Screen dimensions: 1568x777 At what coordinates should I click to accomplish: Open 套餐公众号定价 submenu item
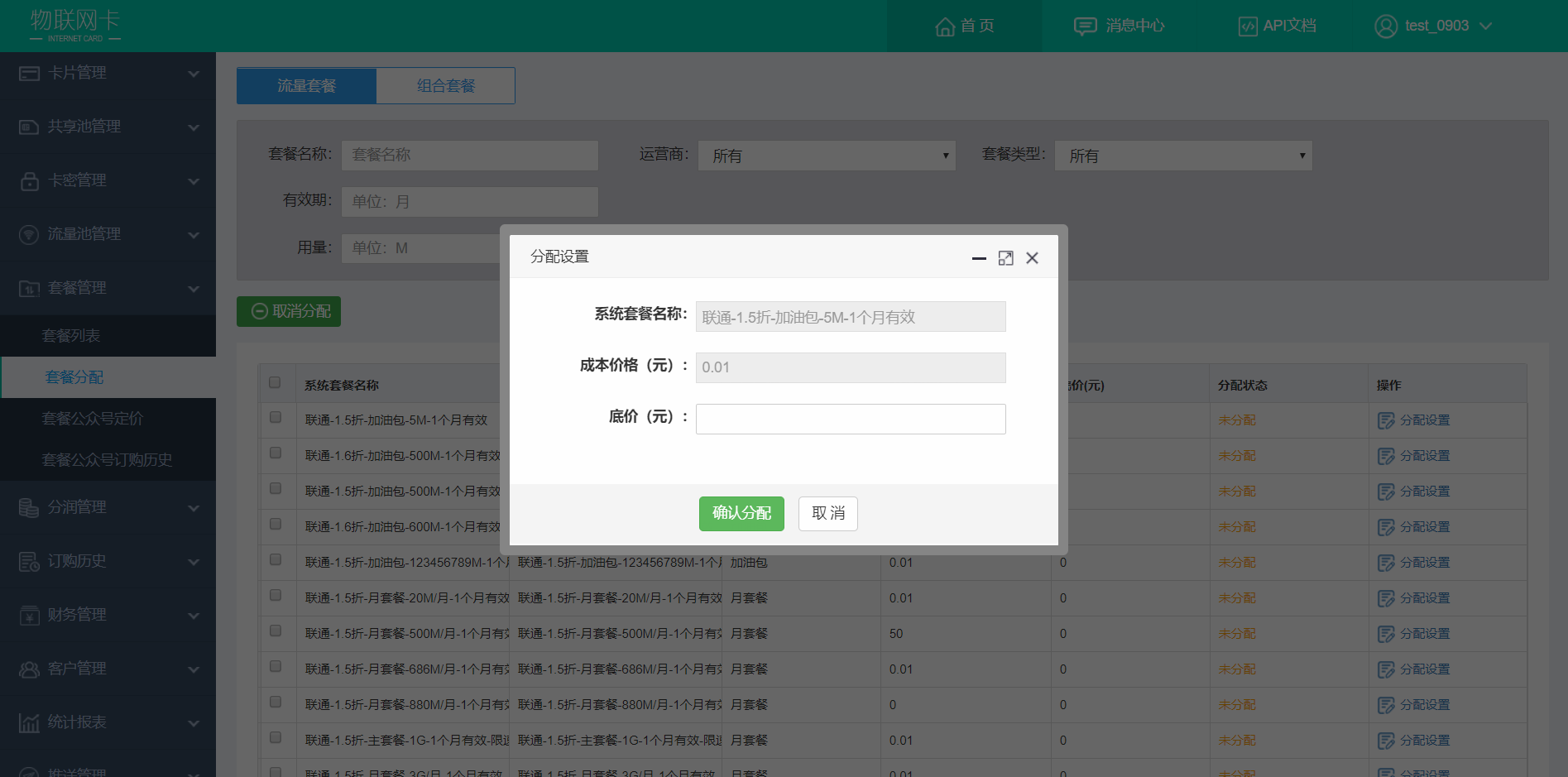pos(108,419)
